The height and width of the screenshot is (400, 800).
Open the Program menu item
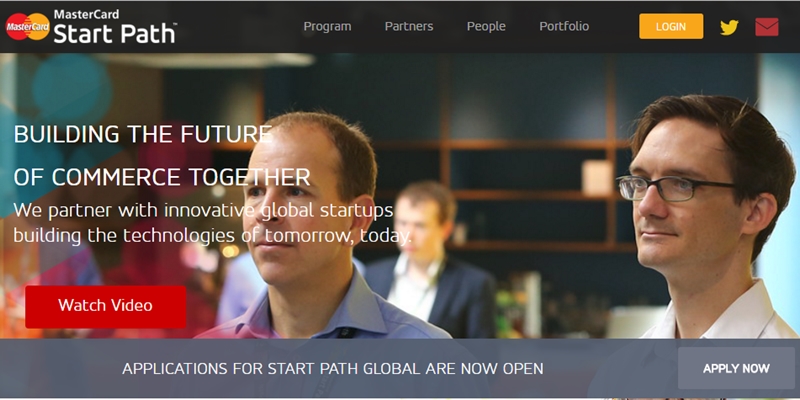tap(327, 27)
